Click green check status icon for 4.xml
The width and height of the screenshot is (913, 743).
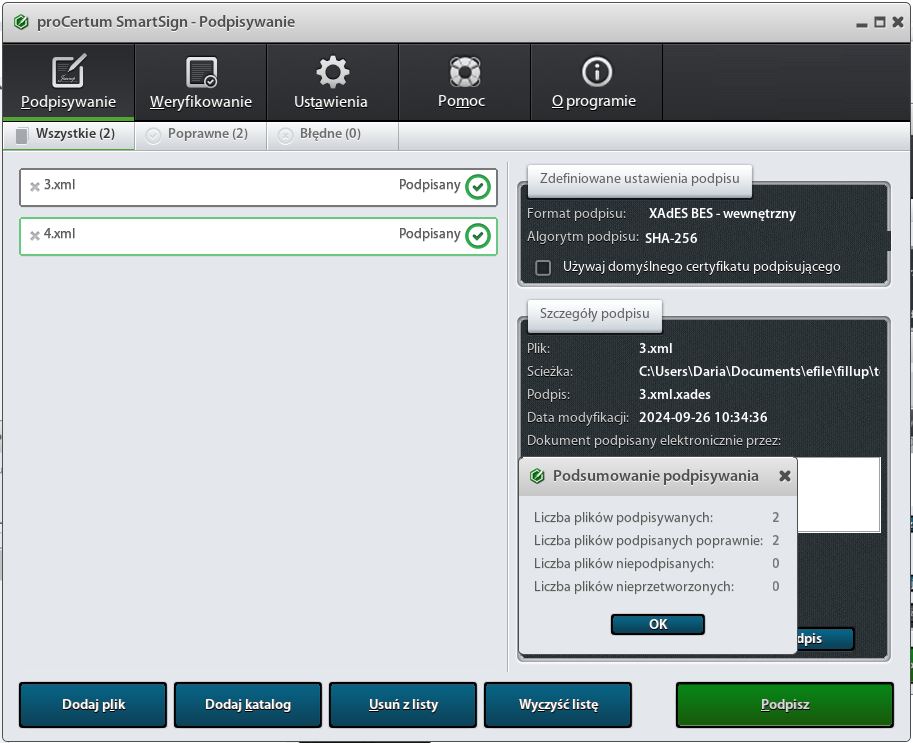pyautogui.click(x=478, y=236)
